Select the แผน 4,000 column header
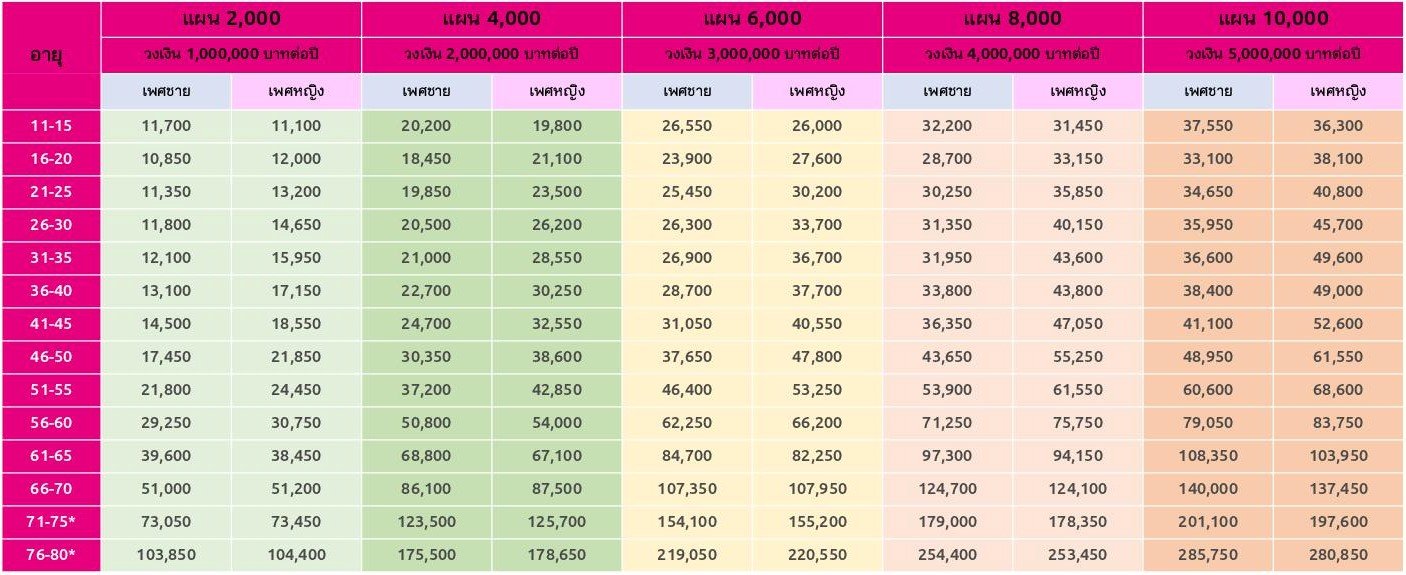Screen dimensions: 1406x575 pos(491,18)
